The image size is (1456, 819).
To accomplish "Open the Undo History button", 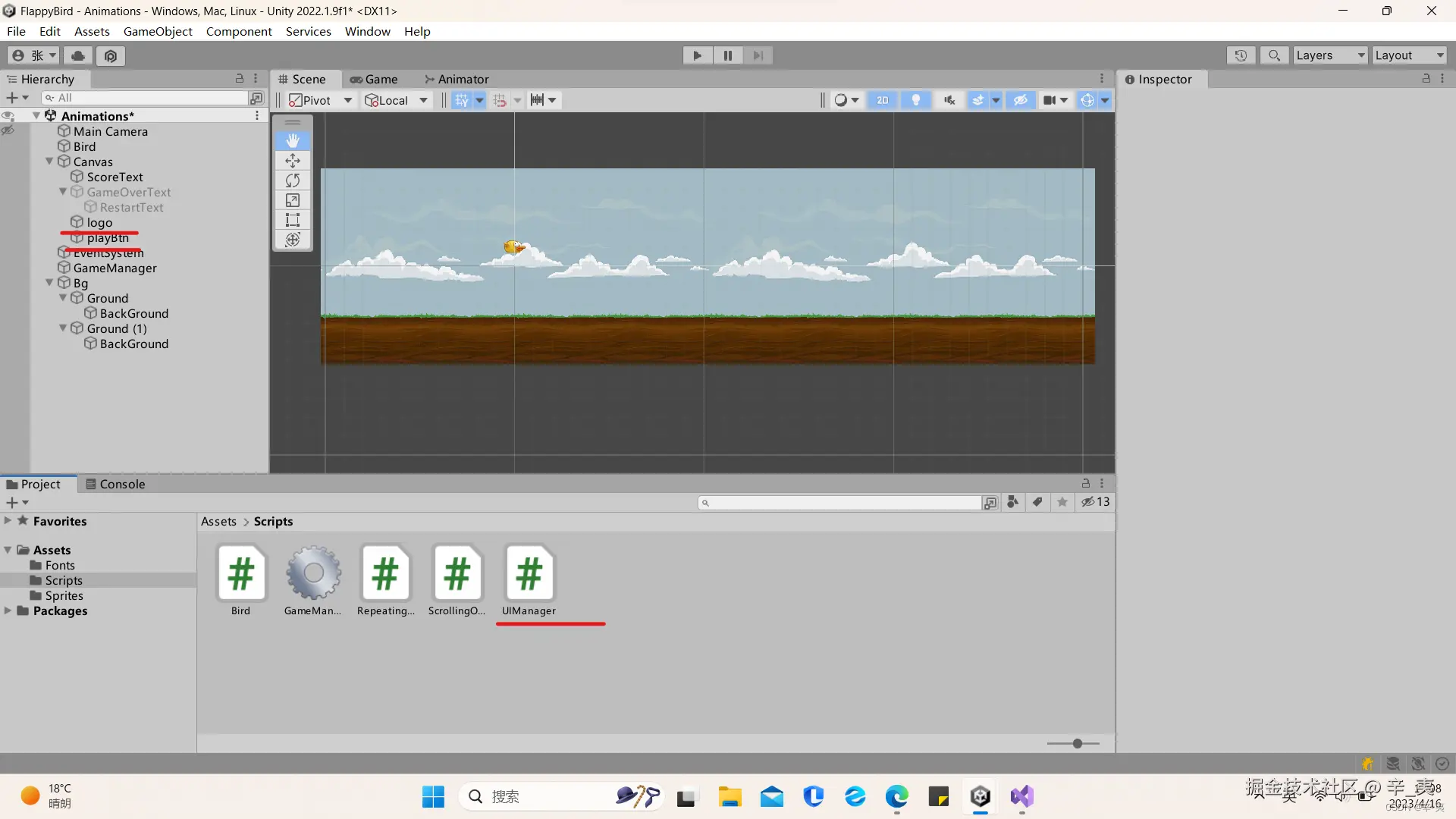I will [x=1241, y=55].
